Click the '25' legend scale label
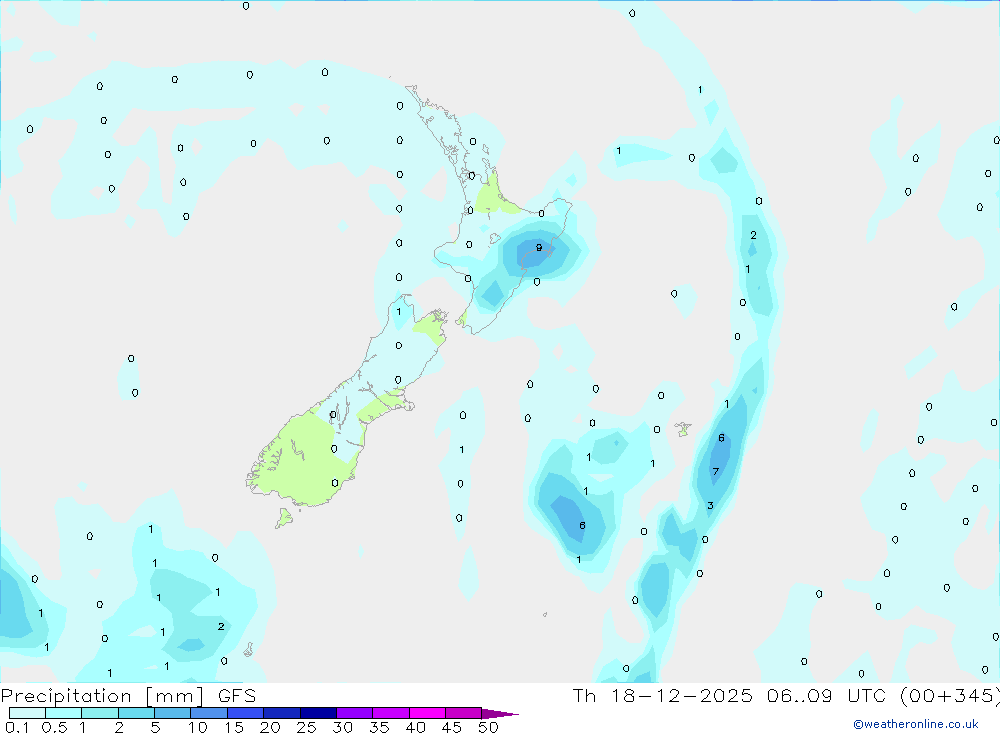 coord(306,727)
